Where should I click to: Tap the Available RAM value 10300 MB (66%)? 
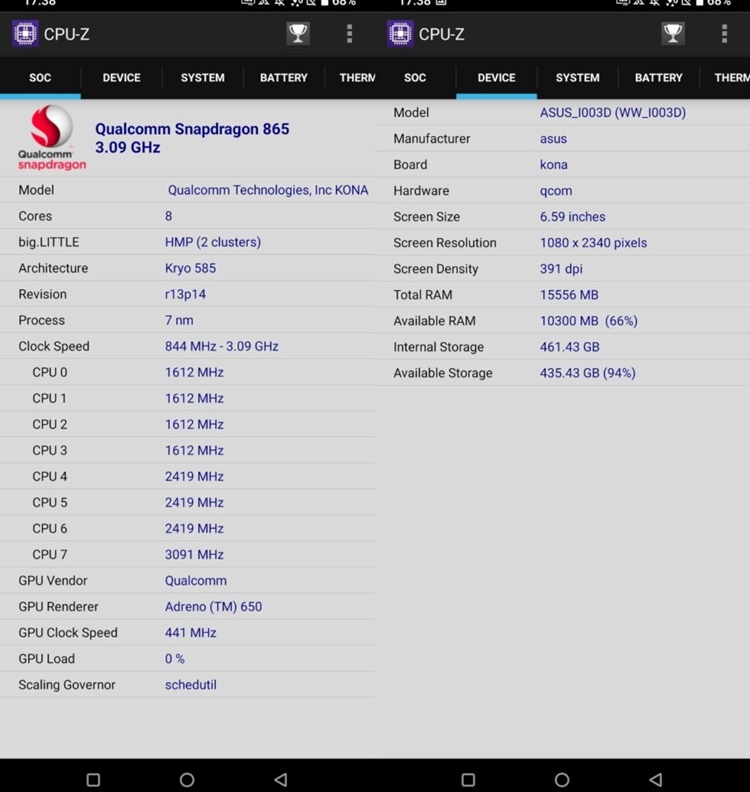[x=589, y=321]
